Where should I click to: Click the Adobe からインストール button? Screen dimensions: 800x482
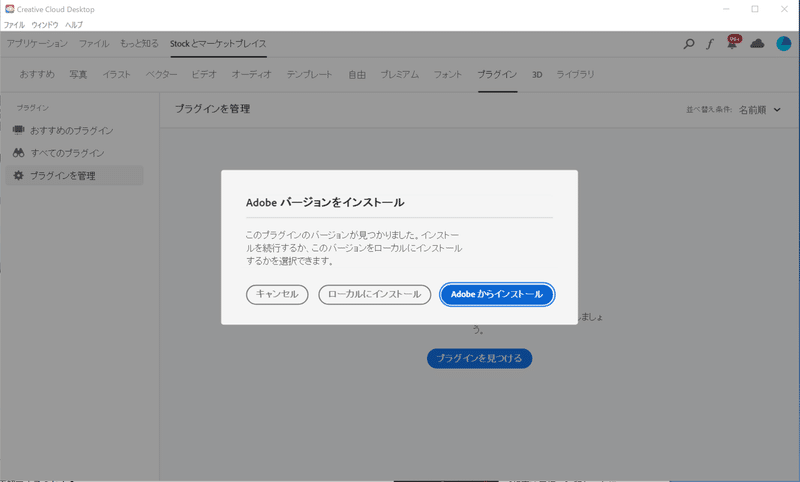point(497,294)
